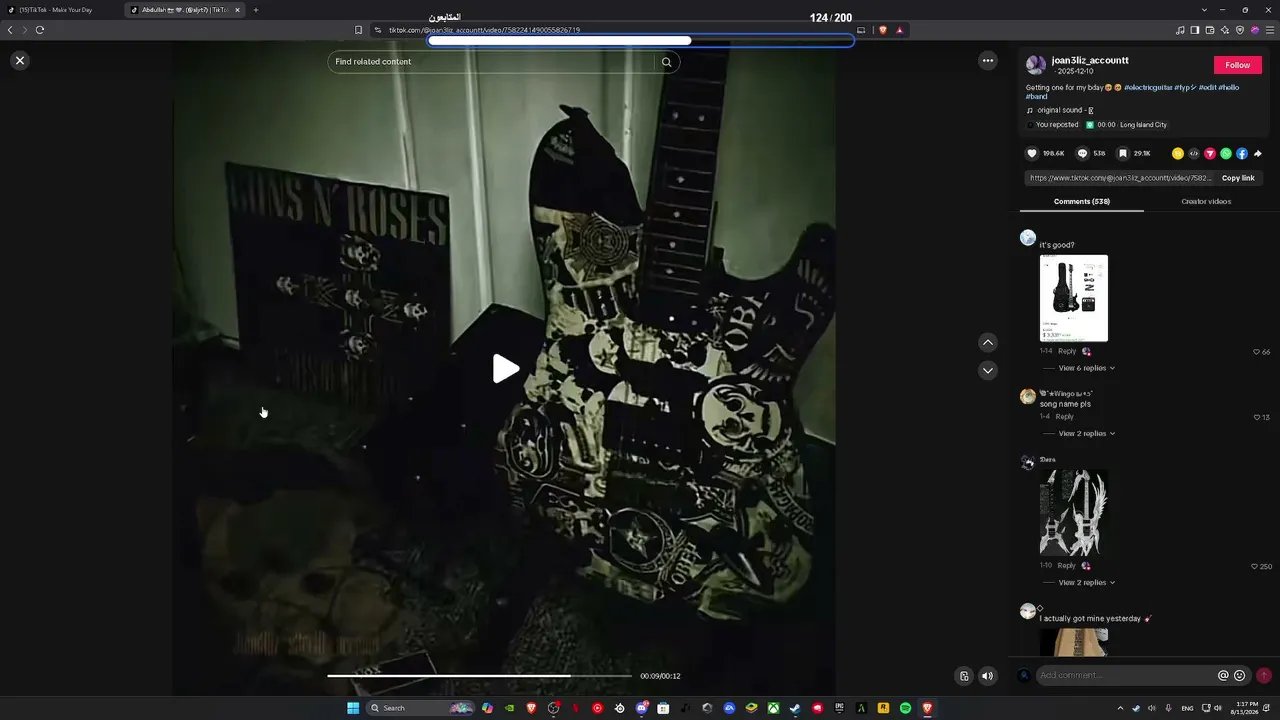This screenshot has width=1280, height=720.
Task: Like the "it's good?" comment
Action: tap(1257, 352)
